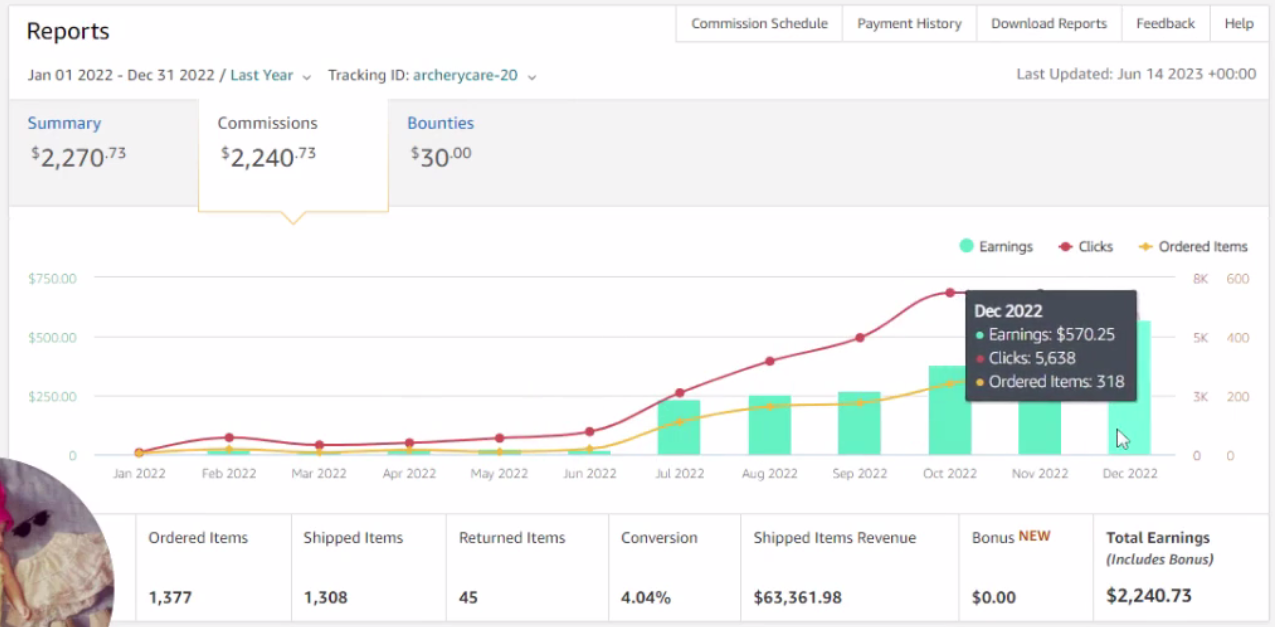The height and width of the screenshot is (627, 1275).
Task: Open Payment History
Action: point(909,24)
